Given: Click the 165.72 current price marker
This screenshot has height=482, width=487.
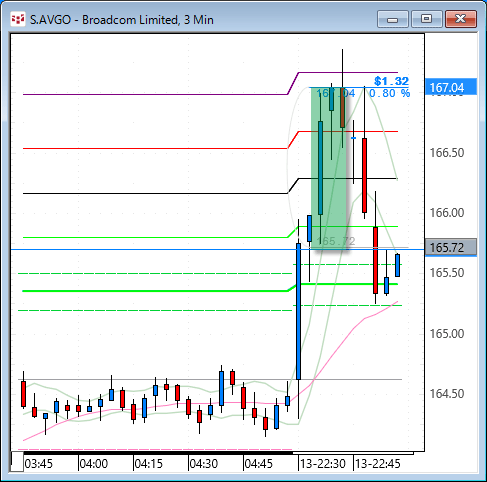Looking at the screenshot, I should point(451,247).
